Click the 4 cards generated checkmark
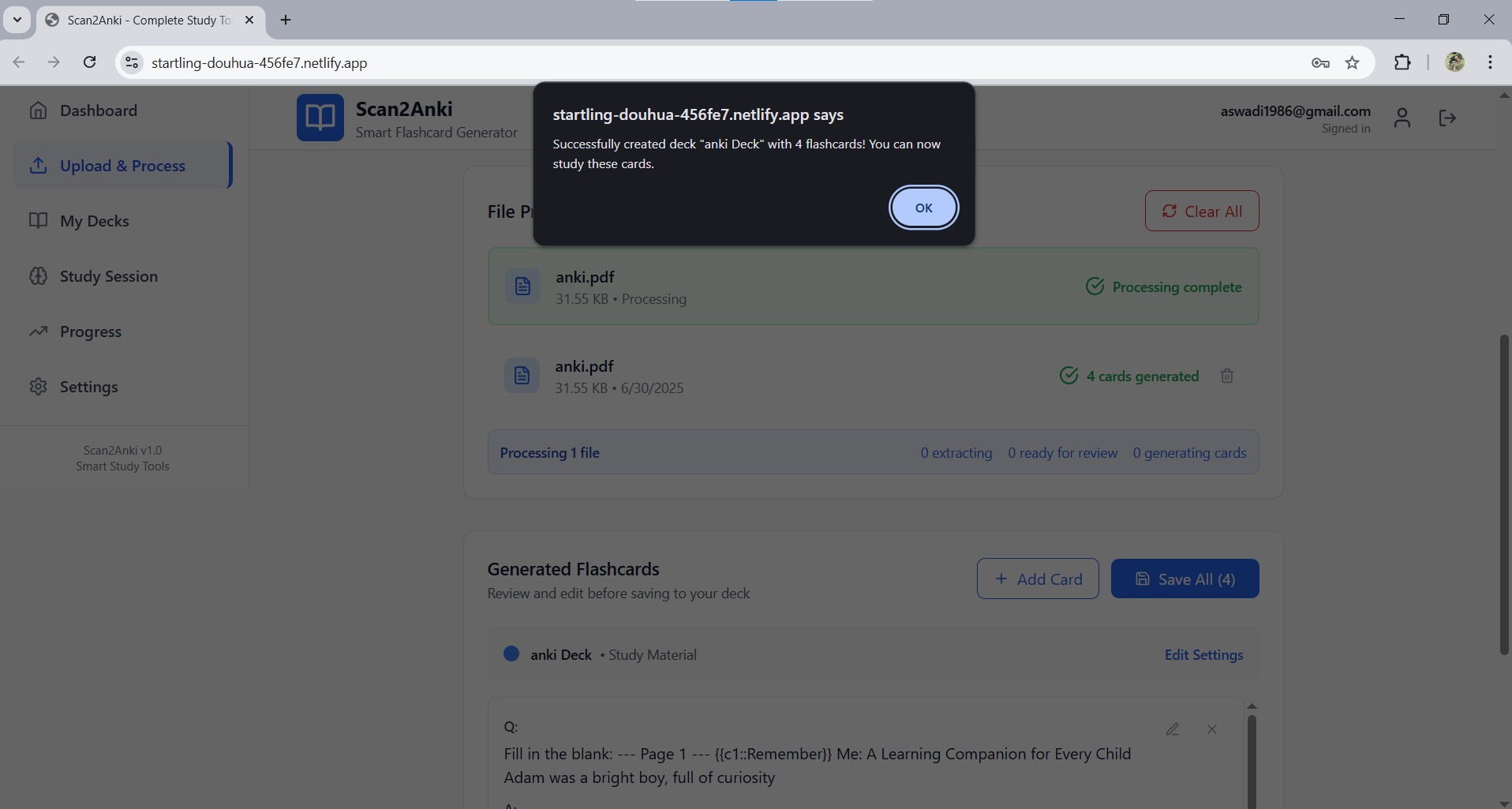 (1069, 376)
